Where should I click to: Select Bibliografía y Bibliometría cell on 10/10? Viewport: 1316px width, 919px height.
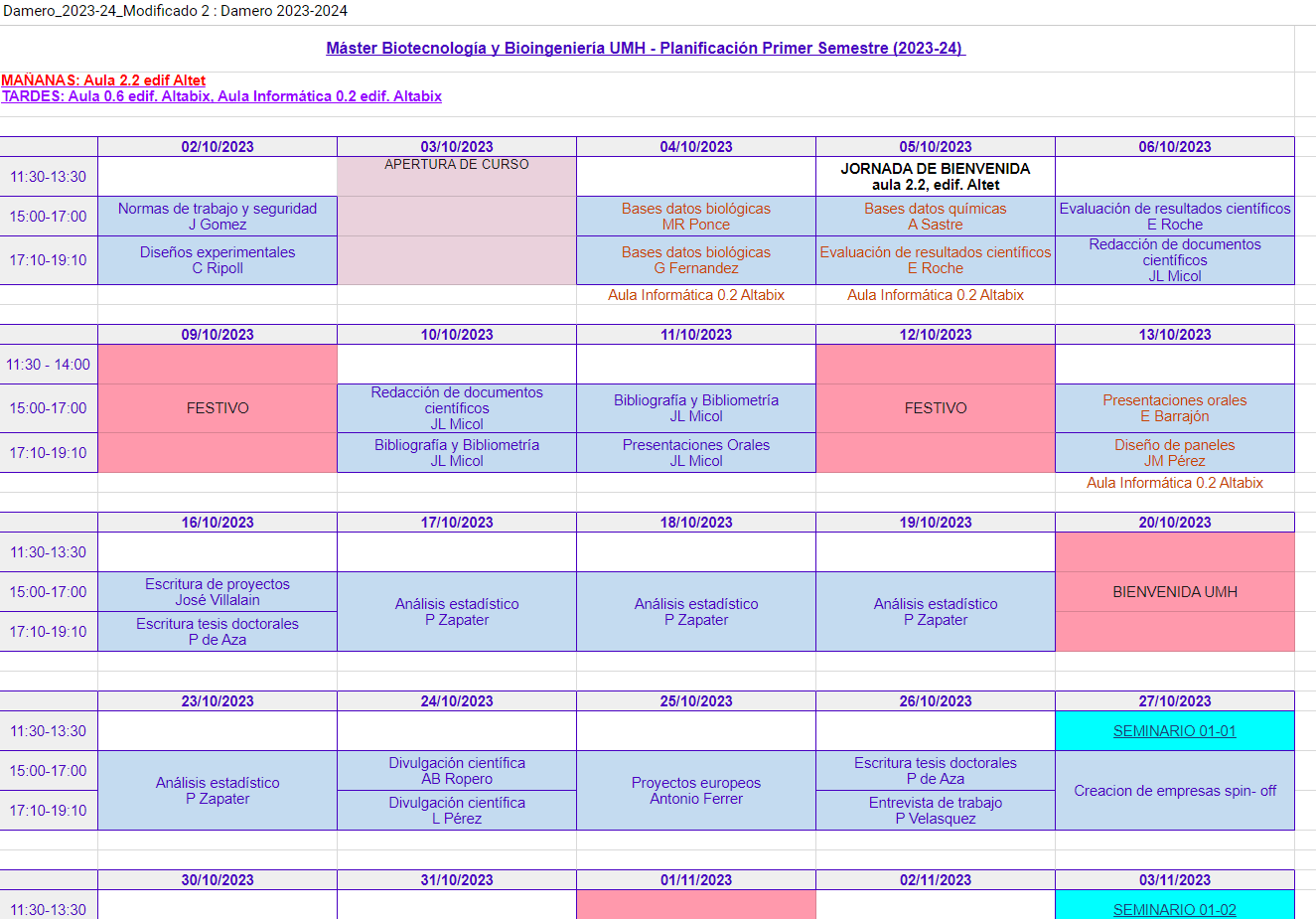click(457, 453)
